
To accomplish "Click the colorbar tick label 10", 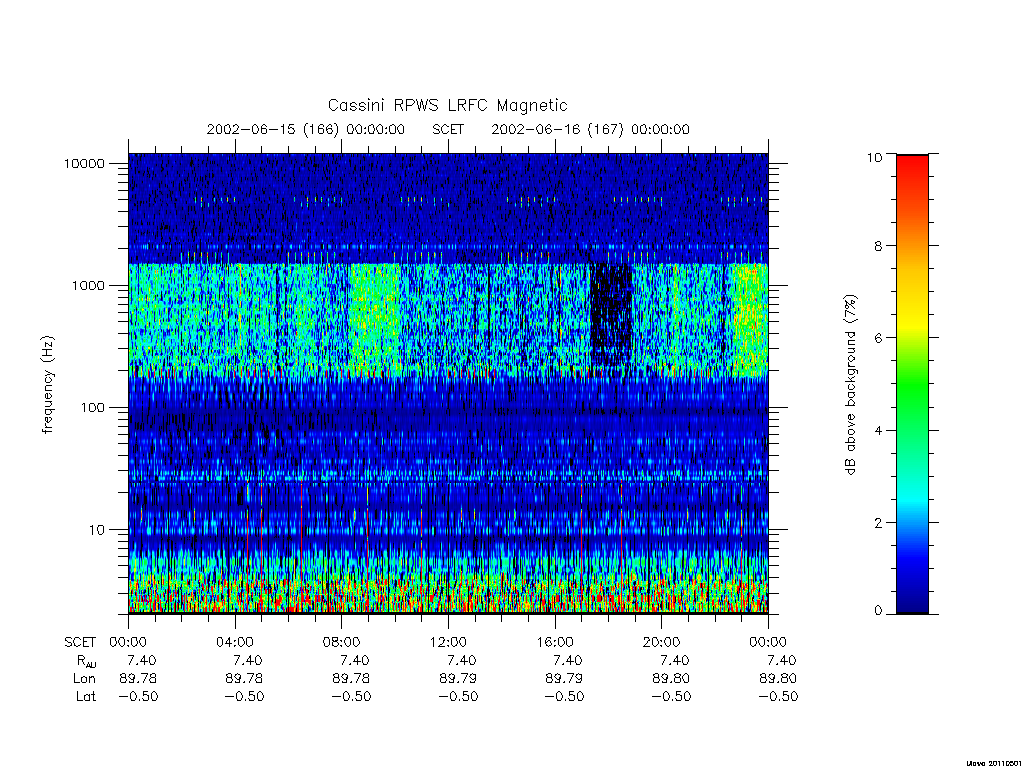I will pos(874,157).
